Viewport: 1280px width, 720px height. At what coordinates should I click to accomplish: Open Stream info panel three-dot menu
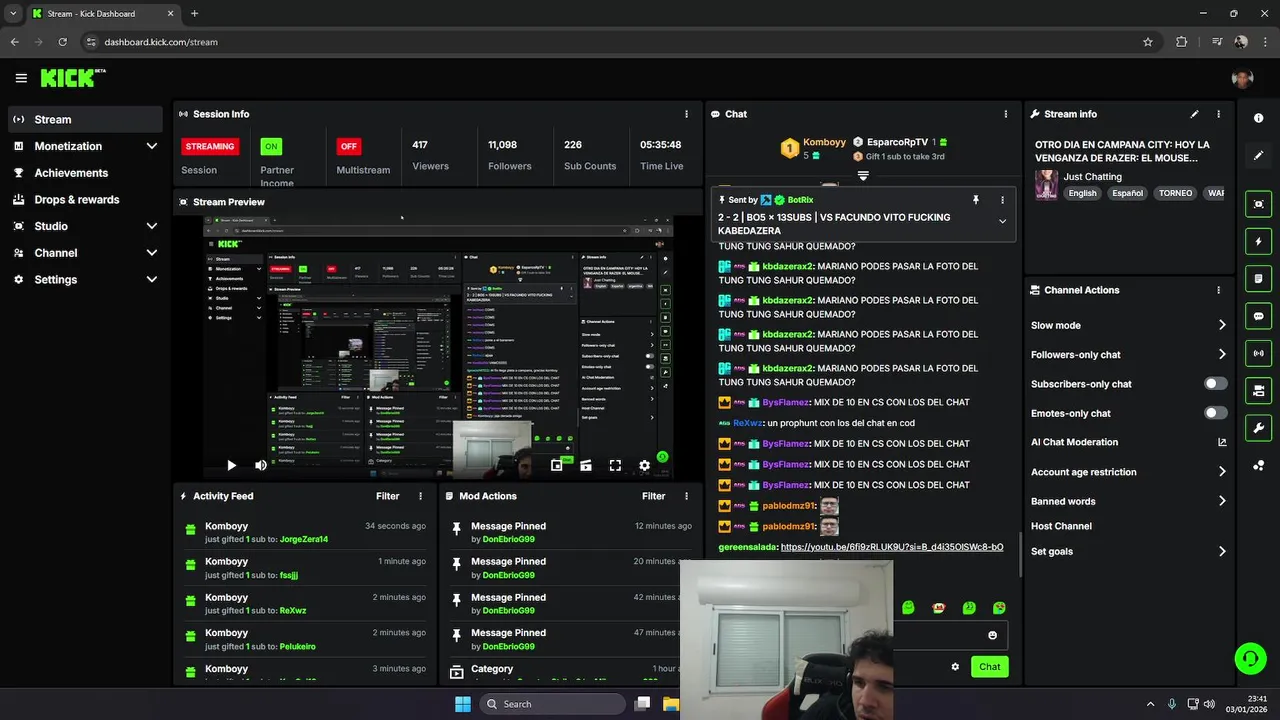coord(1218,114)
